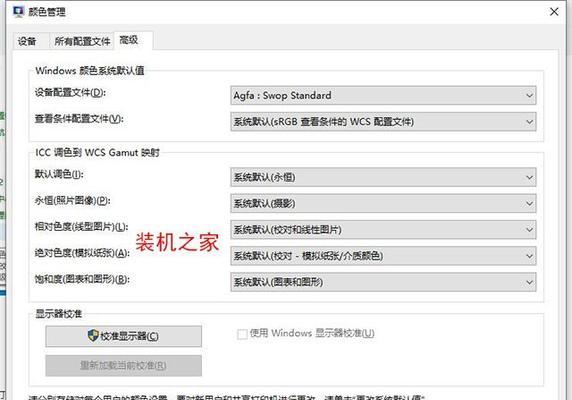
Task: Click the 设备配置文件(D) label
Action: coord(70,93)
